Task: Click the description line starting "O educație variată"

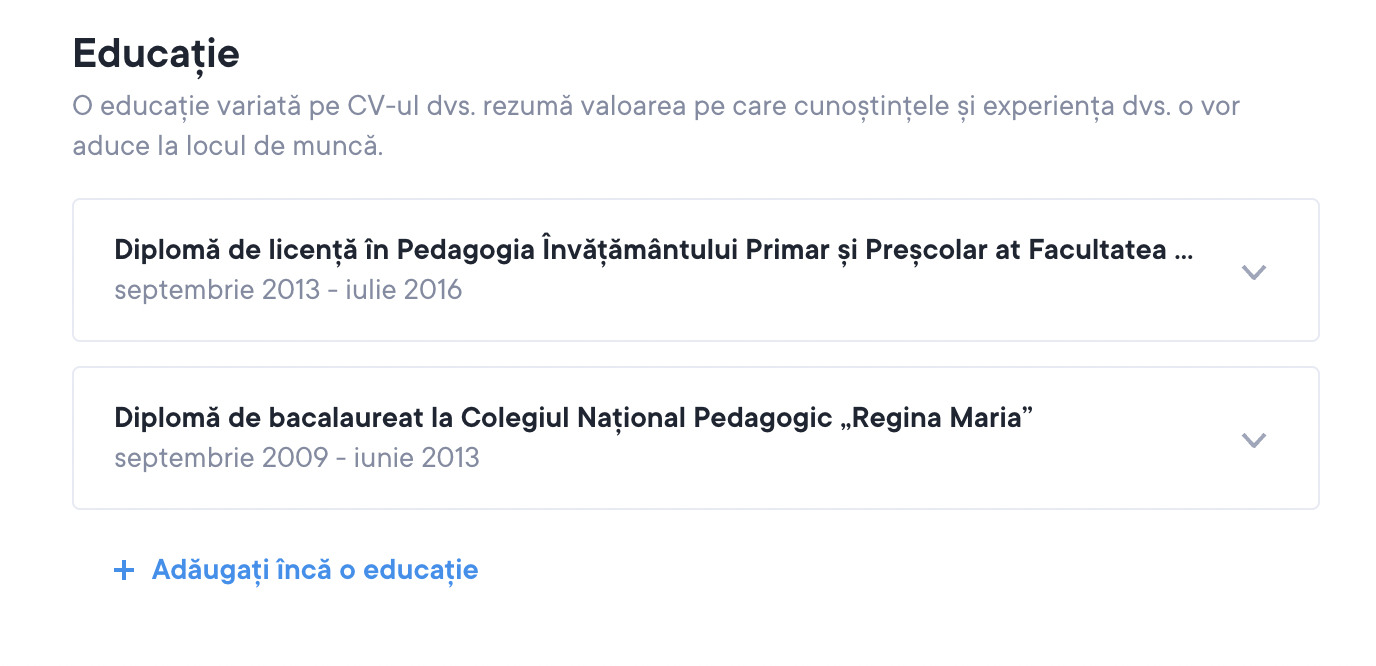Action: click(x=656, y=106)
